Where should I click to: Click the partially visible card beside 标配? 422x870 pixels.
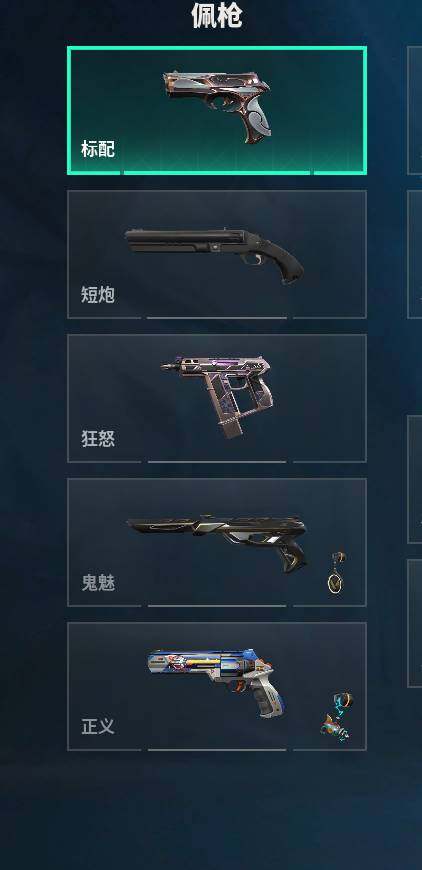415,110
